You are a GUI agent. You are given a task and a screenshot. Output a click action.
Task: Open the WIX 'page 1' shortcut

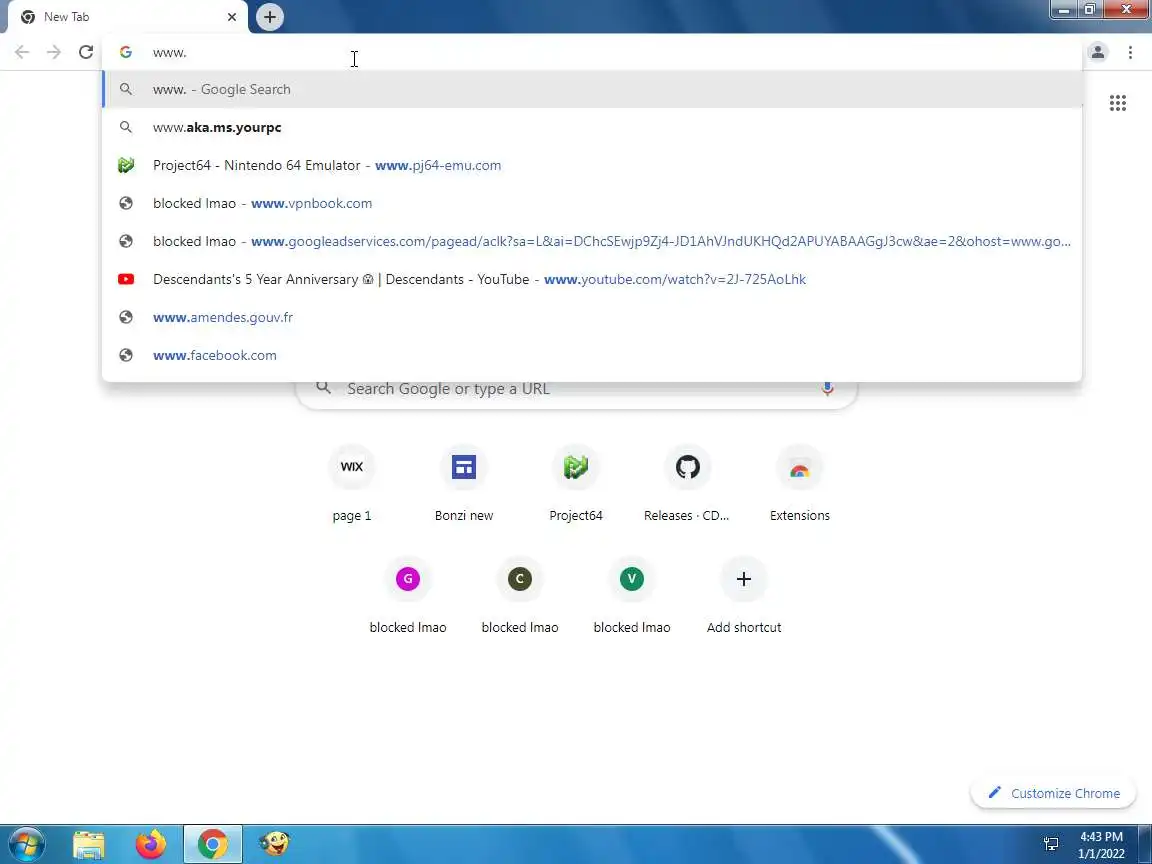352,483
